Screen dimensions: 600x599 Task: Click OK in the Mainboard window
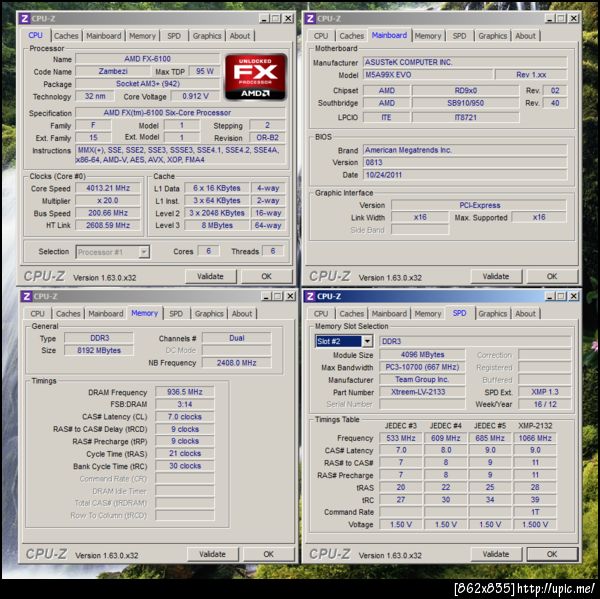552,276
